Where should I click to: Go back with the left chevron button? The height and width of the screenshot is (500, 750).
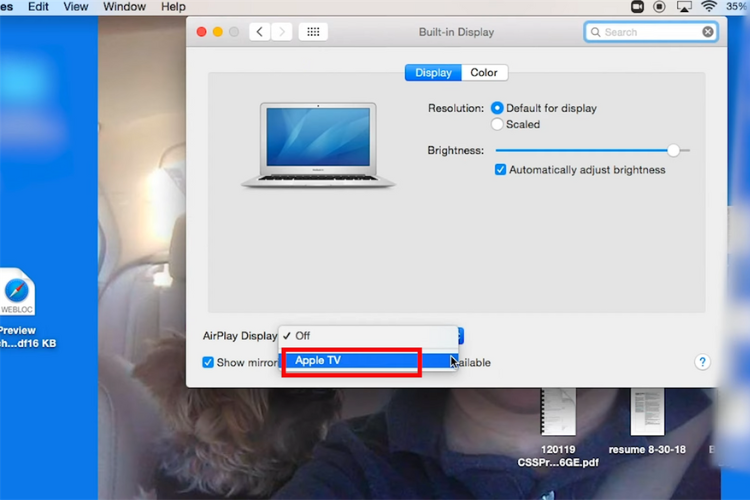coord(259,32)
